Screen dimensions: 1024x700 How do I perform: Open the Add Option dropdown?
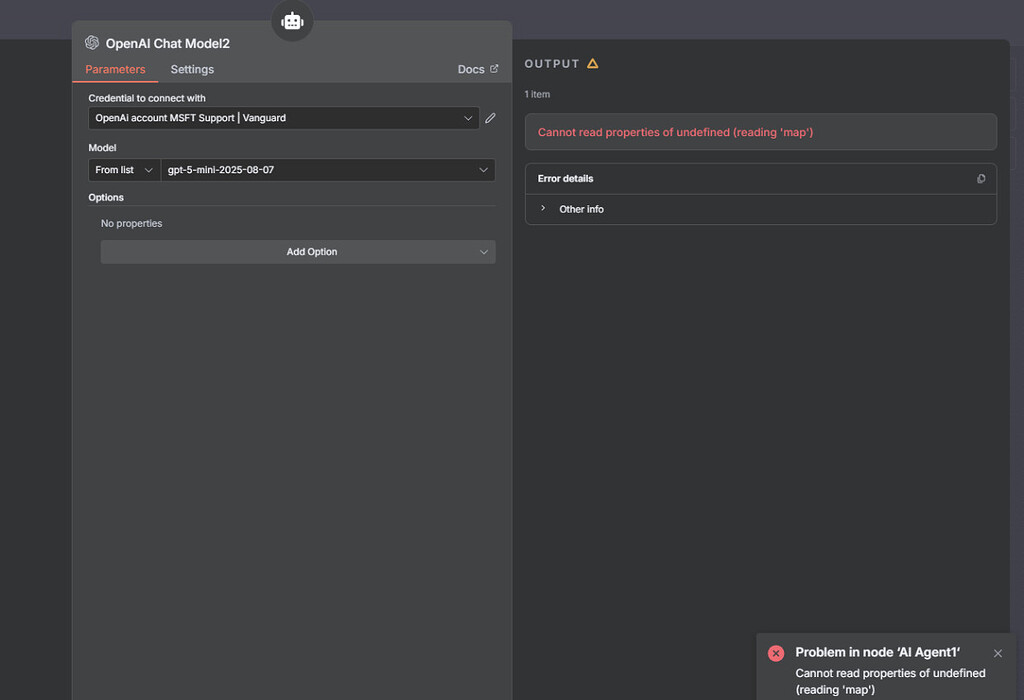[x=484, y=251]
